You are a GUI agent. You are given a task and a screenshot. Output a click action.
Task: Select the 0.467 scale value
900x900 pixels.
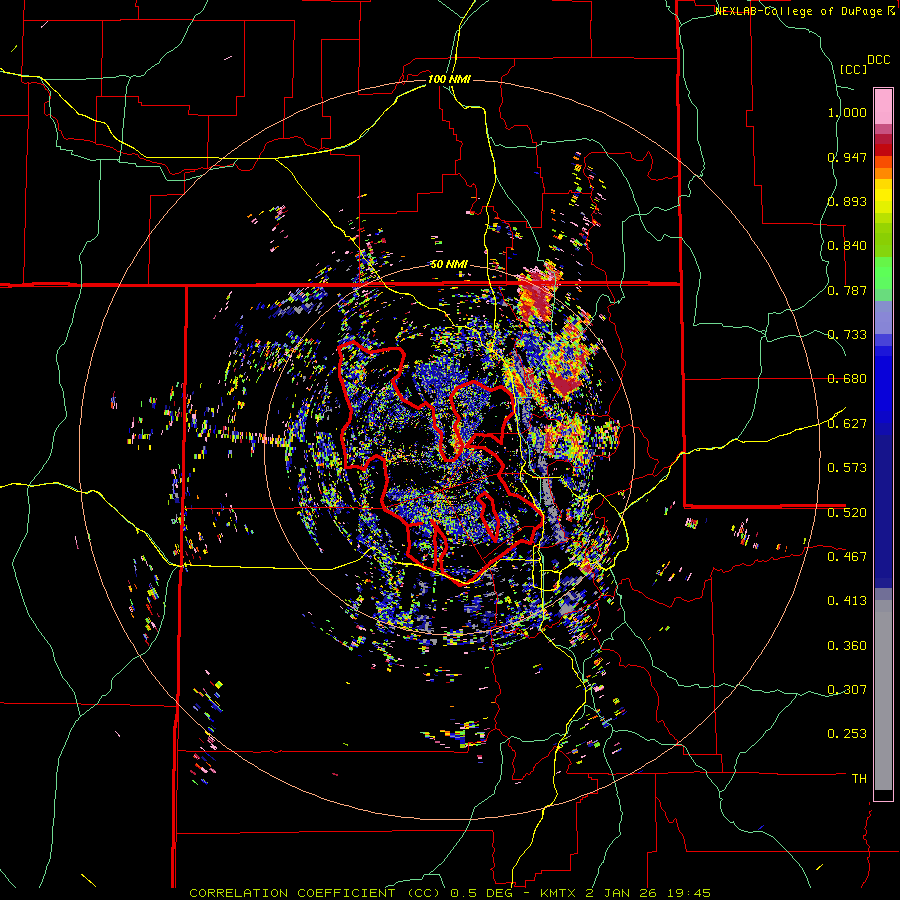[x=847, y=557]
